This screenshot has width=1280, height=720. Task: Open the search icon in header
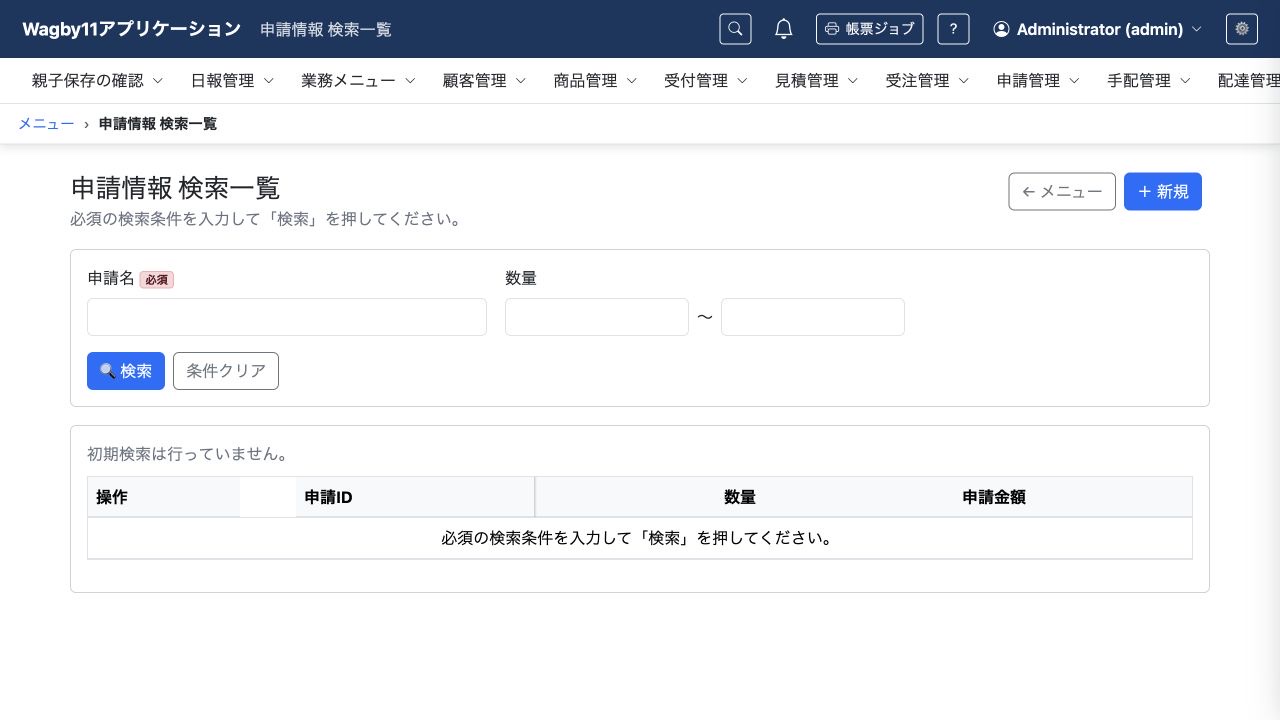tap(735, 29)
